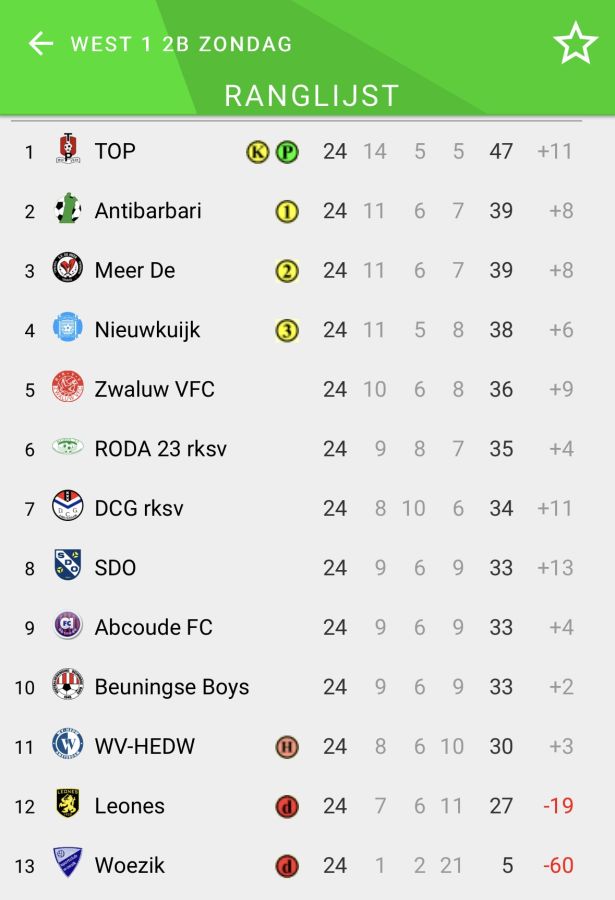The width and height of the screenshot is (615, 900).
Task: Click the SDO club shield logo
Action: [67, 567]
